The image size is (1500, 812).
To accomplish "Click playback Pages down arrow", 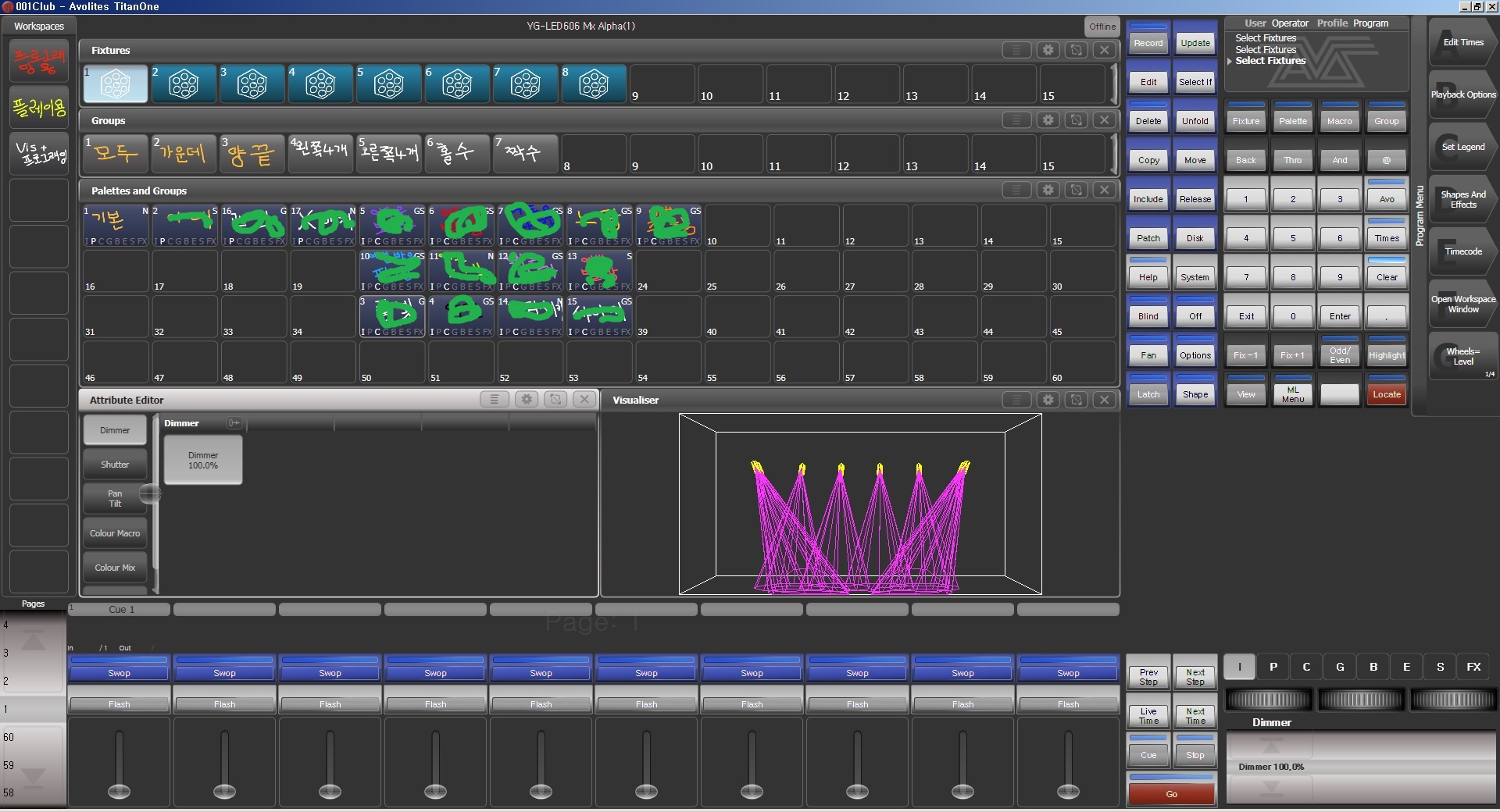I will pyautogui.click(x=33, y=778).
